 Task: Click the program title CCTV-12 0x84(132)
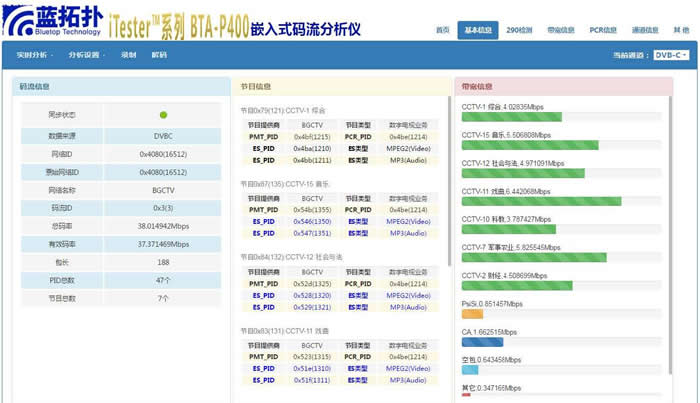291,257
